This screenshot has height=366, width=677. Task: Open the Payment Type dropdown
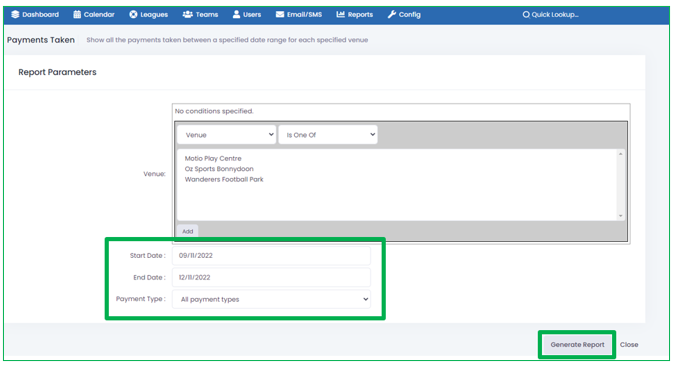coord(272,299)
